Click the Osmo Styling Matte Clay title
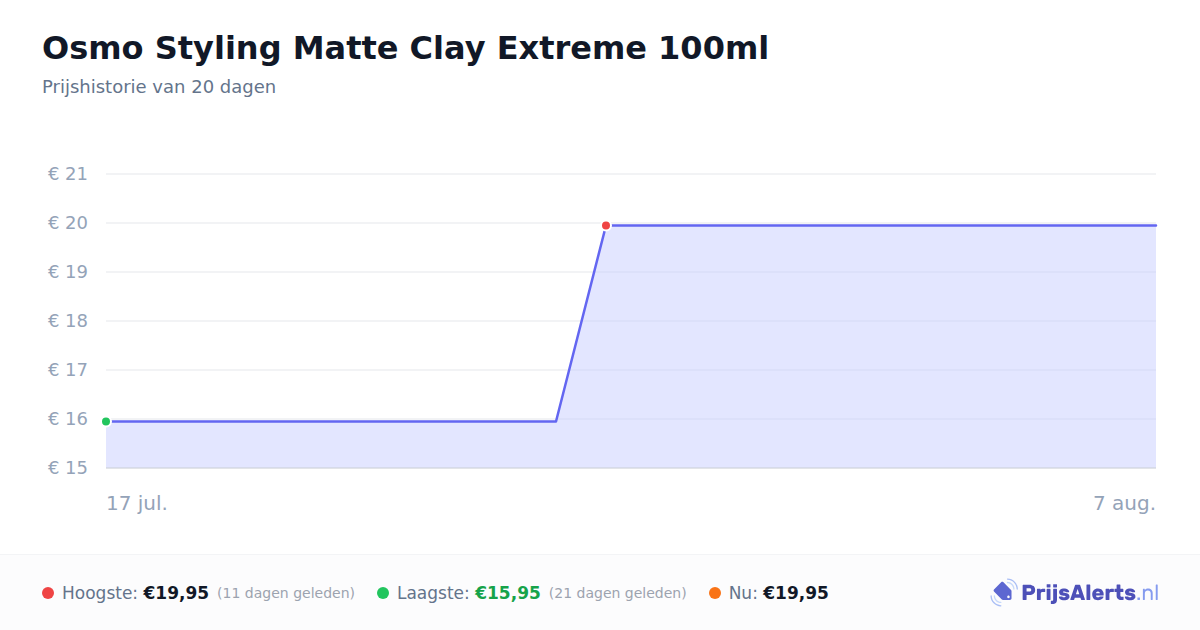The width and height of the screenshot is (1200, 630). coord(405,48)
